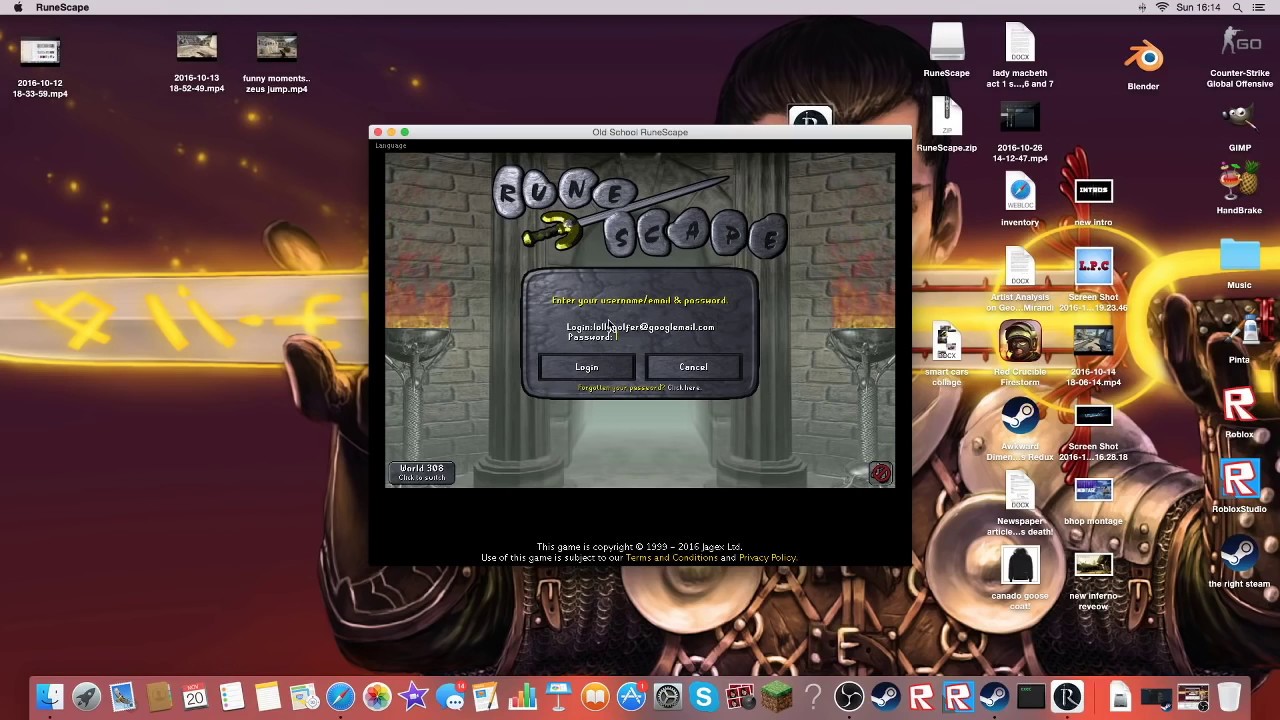Viewport: 1280px width, 720px height.
Task: Select Counter-Strike Global Offensive desktop icon
Action: click(x=1239, y=58)
